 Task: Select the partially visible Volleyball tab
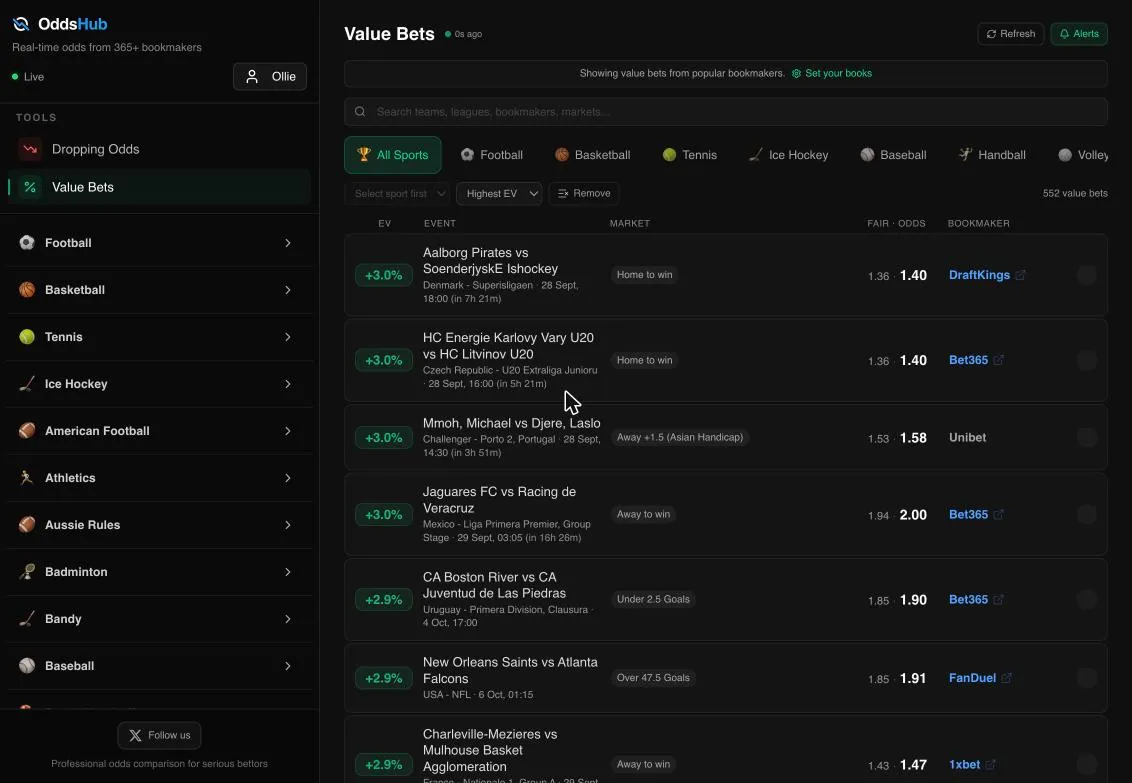(1083, 155)
